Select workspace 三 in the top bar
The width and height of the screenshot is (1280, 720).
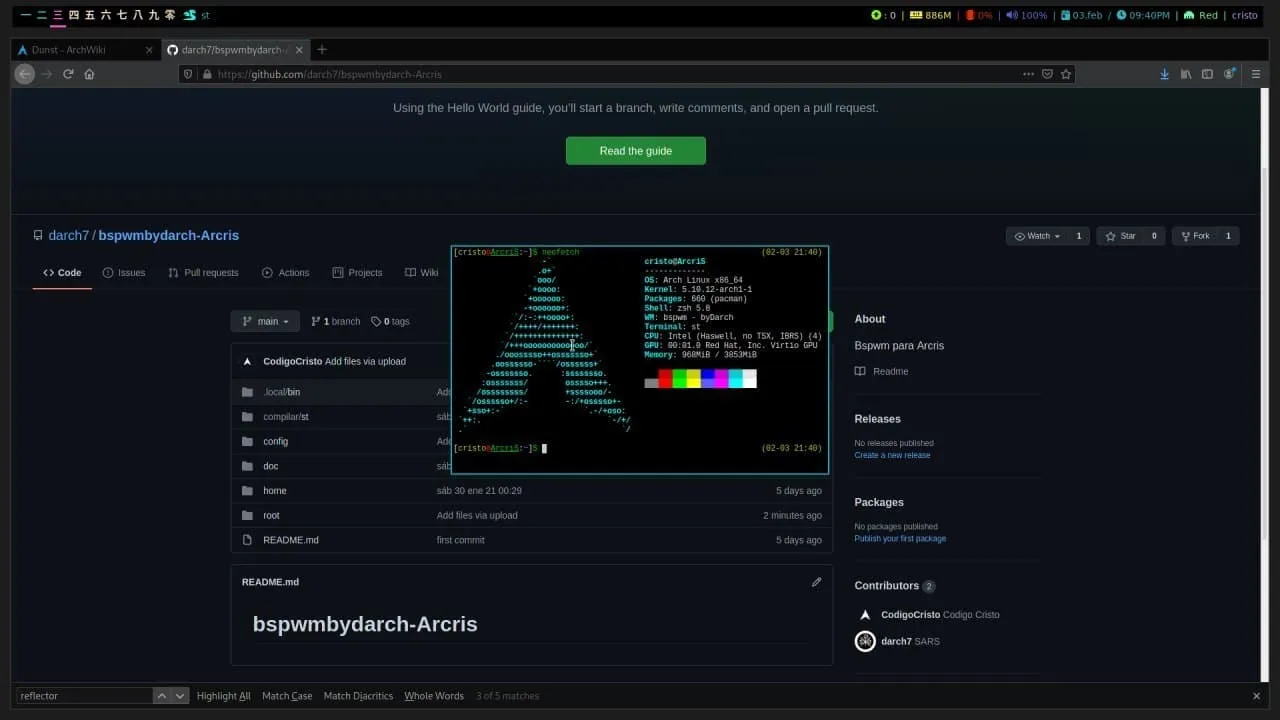coord(57,15)
